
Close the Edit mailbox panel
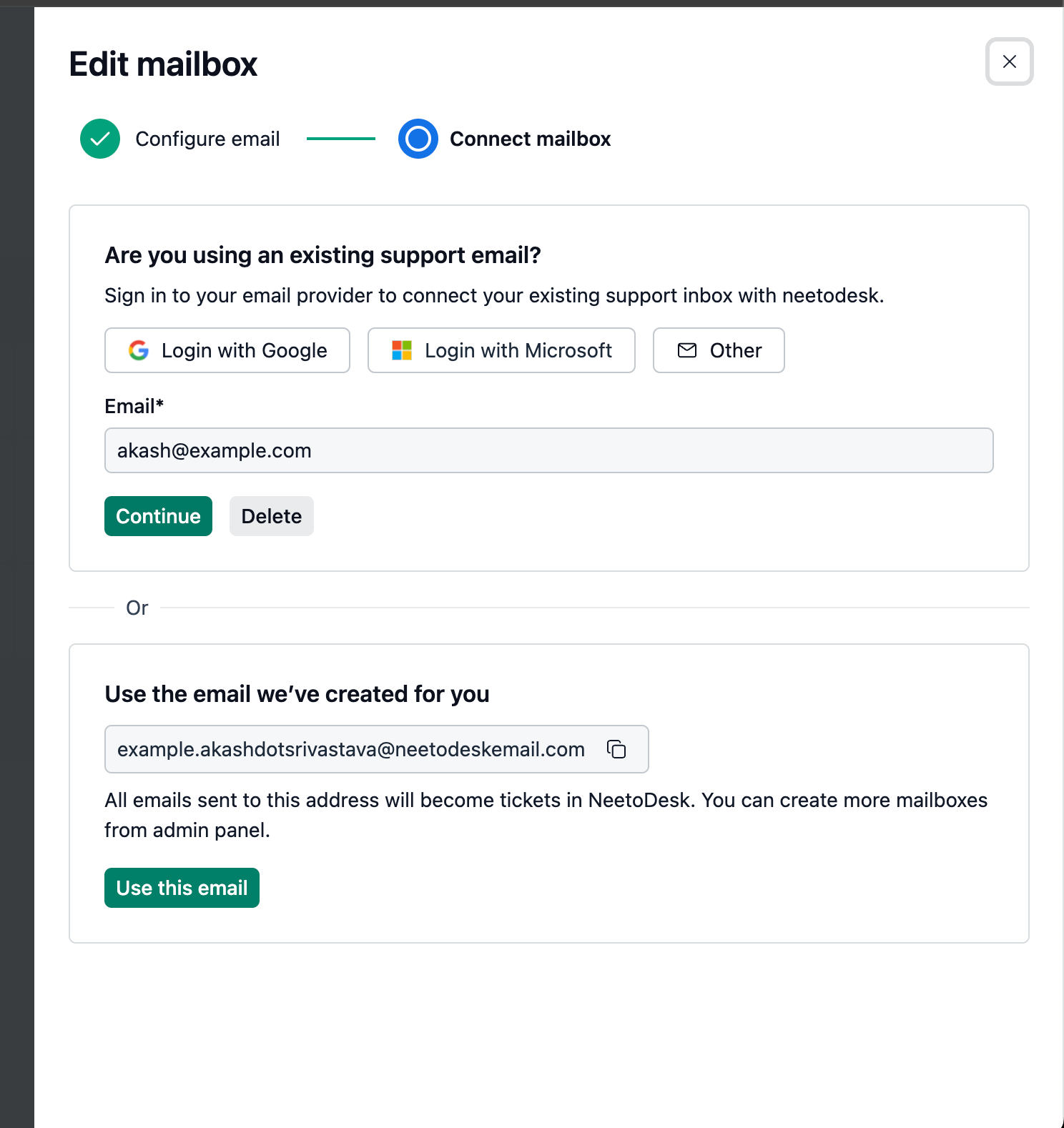[x=1009, y=61]
